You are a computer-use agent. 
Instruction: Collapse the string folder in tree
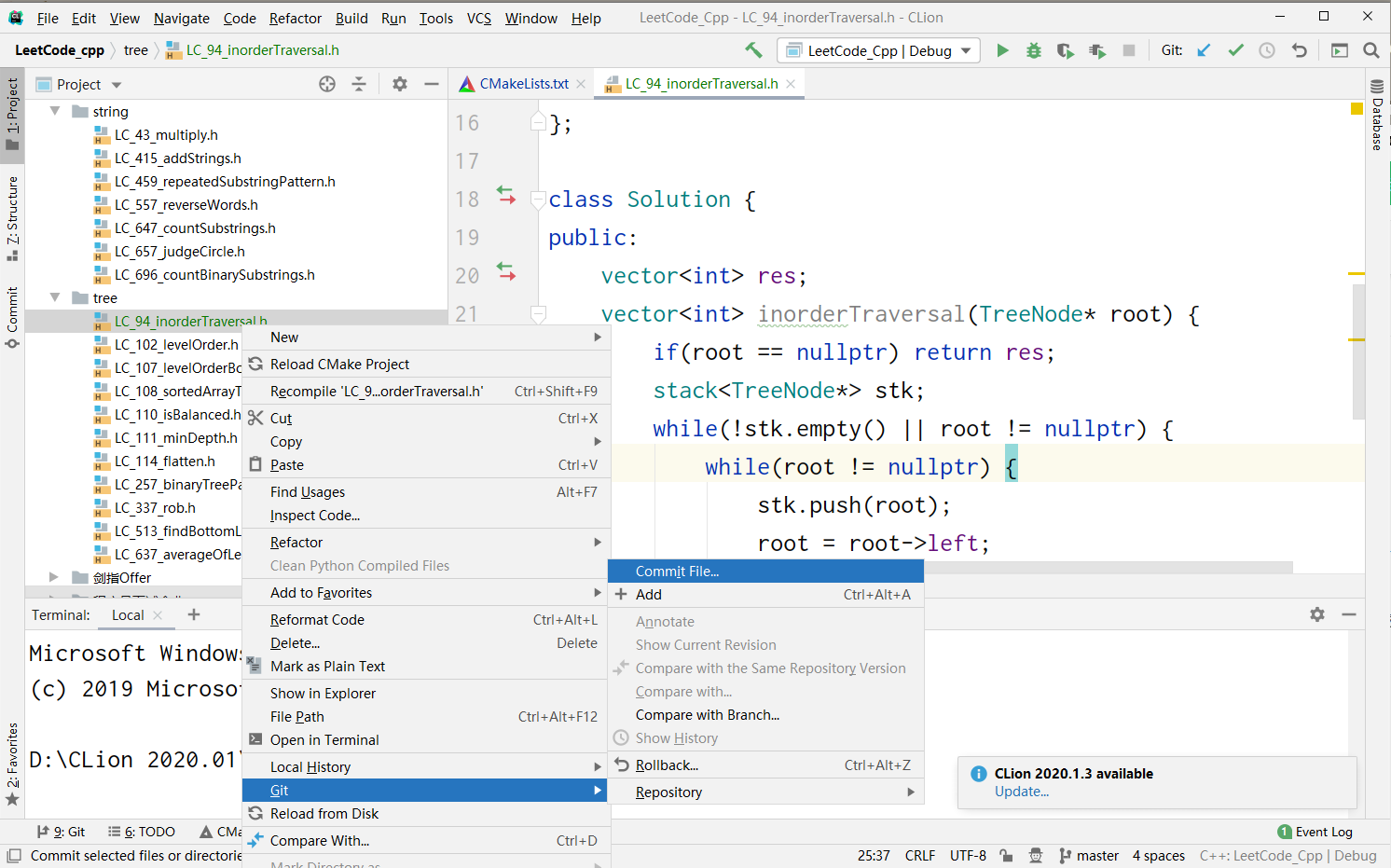(x=55, y=111)
